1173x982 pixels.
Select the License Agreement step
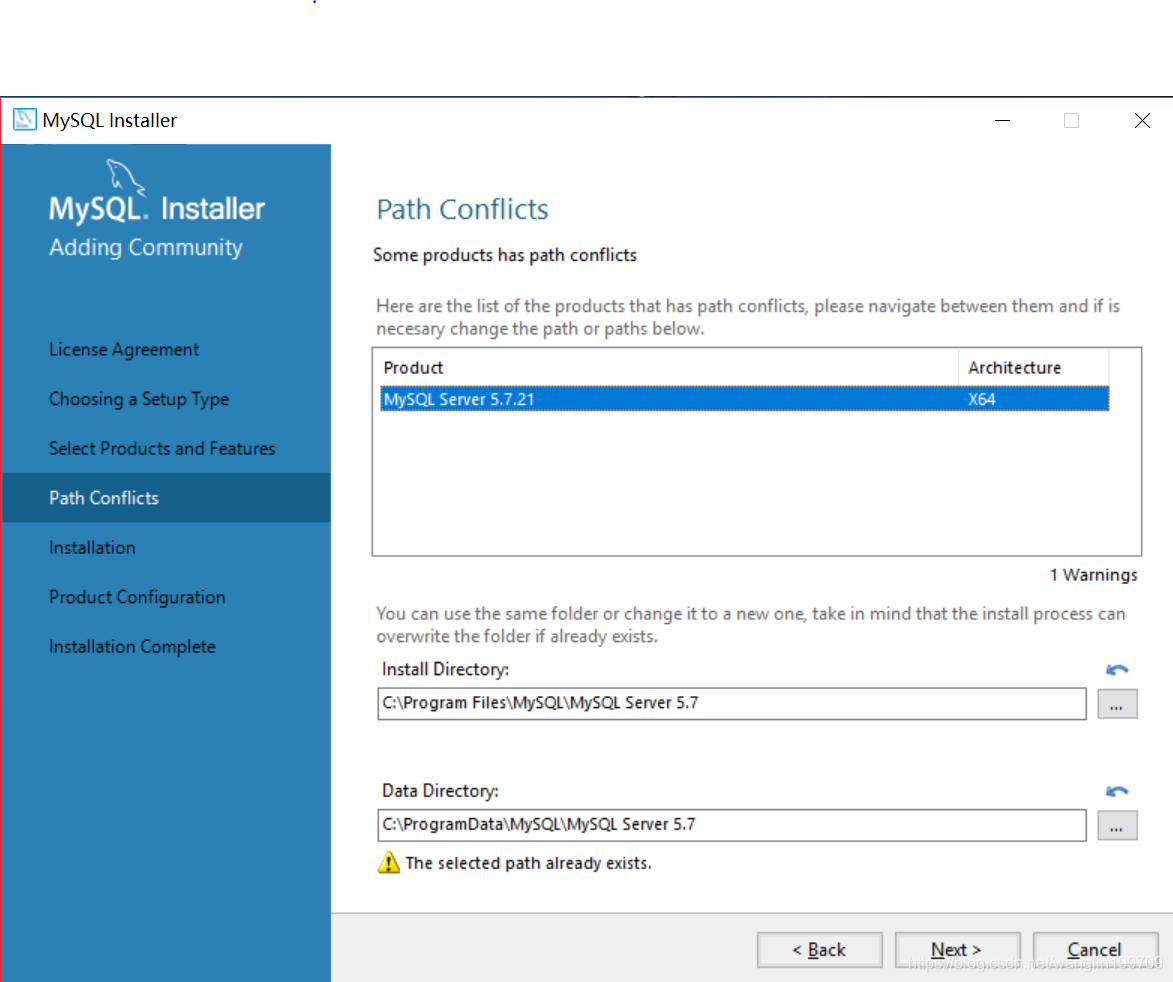coord(123,349)
